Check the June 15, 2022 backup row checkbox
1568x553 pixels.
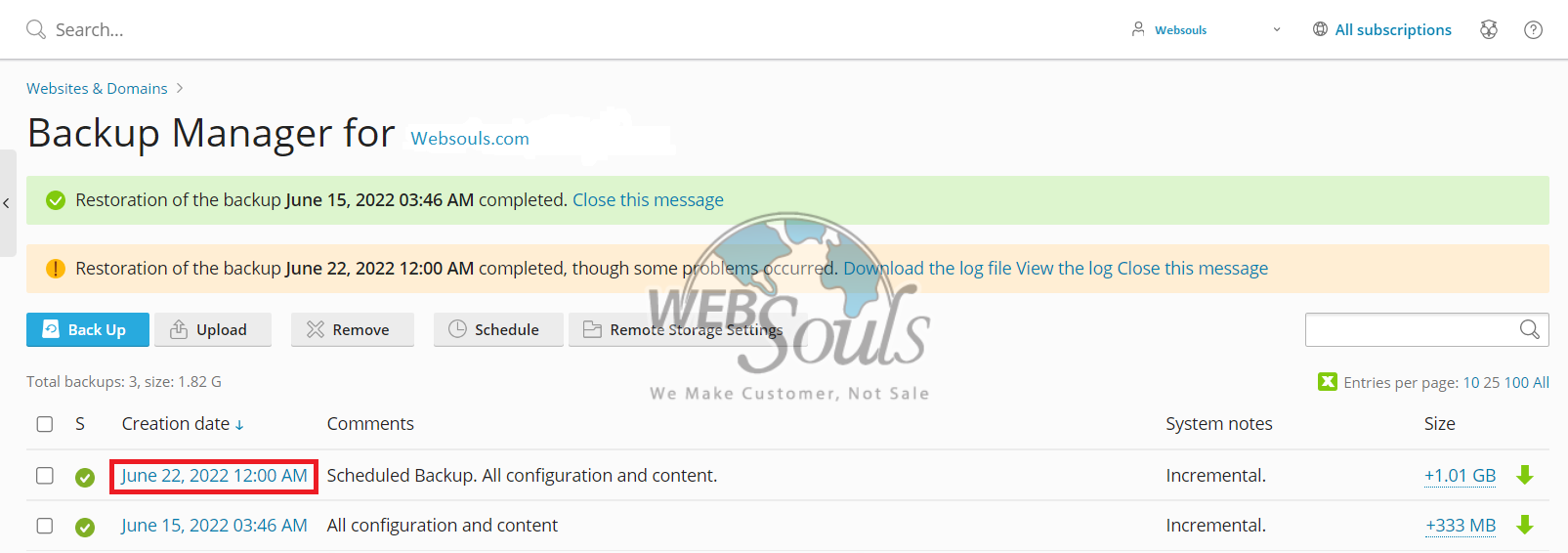coord(45,526)
